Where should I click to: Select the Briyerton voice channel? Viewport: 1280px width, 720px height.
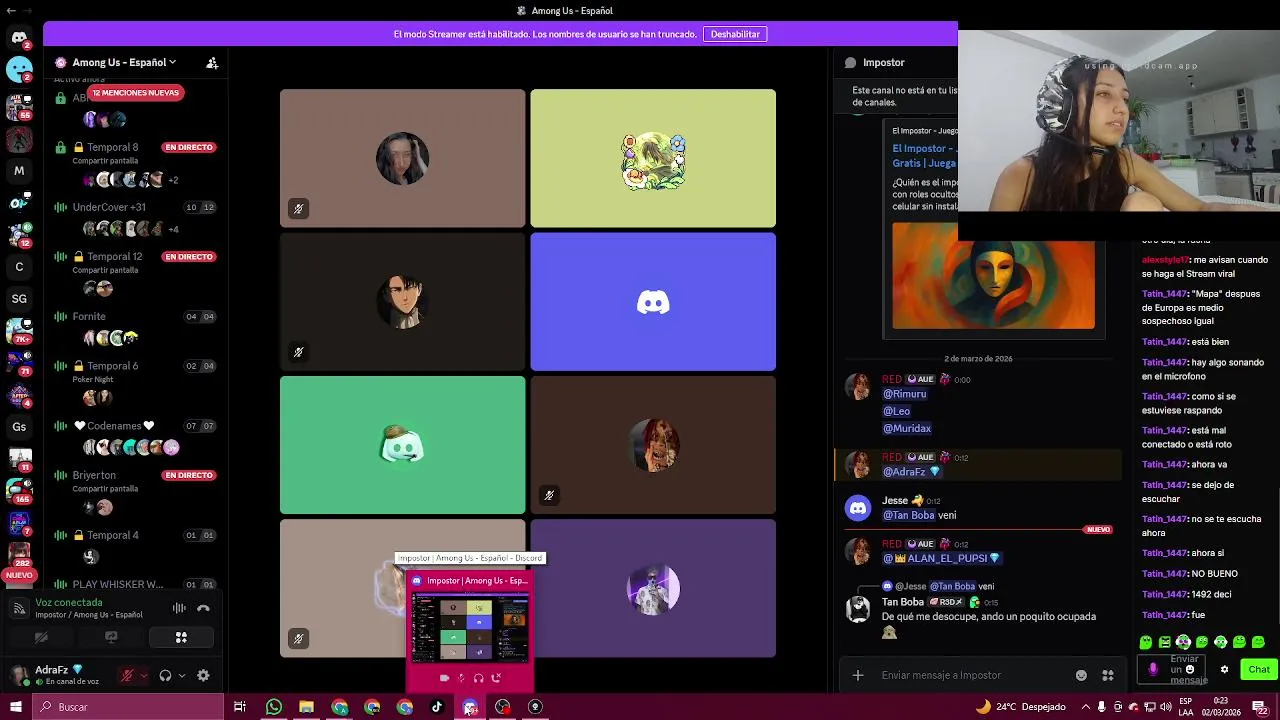(94, 475)
